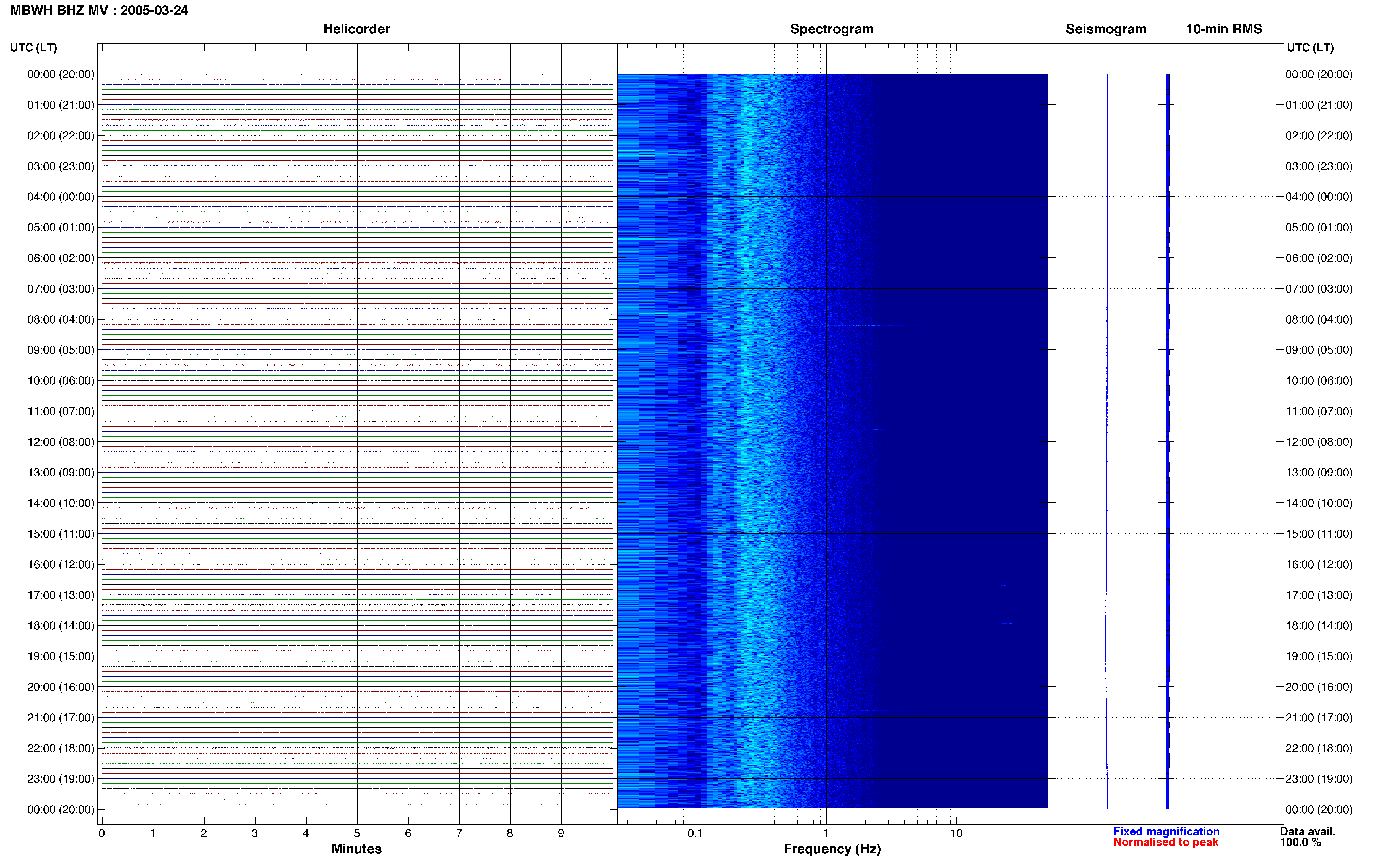Click the 5 tick on the Minutes axis
Screen dimensions: 1388x868
coord(357,833)
